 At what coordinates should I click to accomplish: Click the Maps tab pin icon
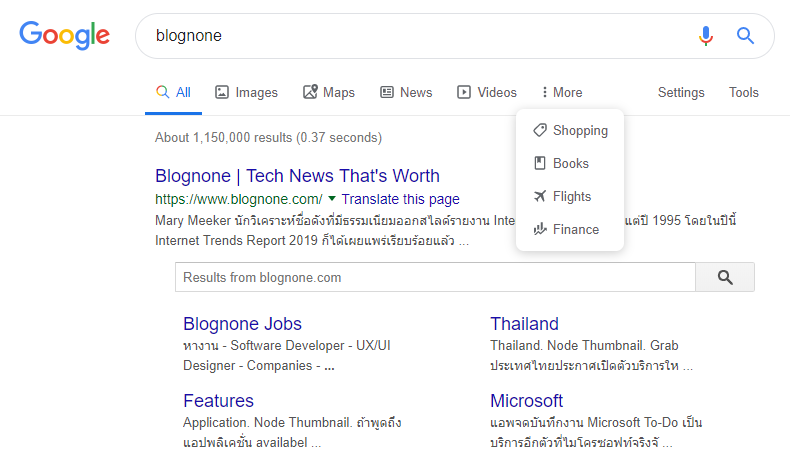click(310, 92)
